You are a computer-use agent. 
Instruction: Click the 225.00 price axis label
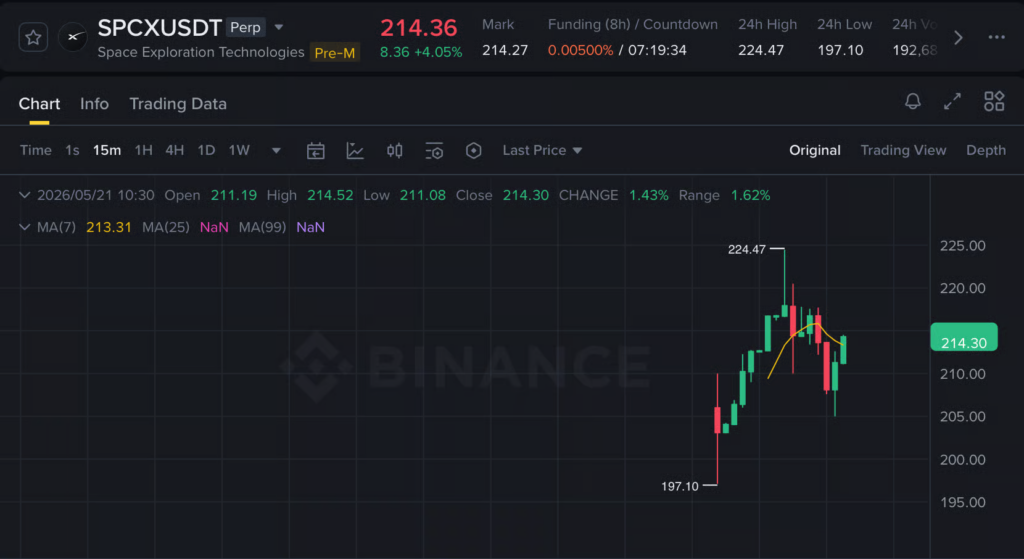click(963, 246)
